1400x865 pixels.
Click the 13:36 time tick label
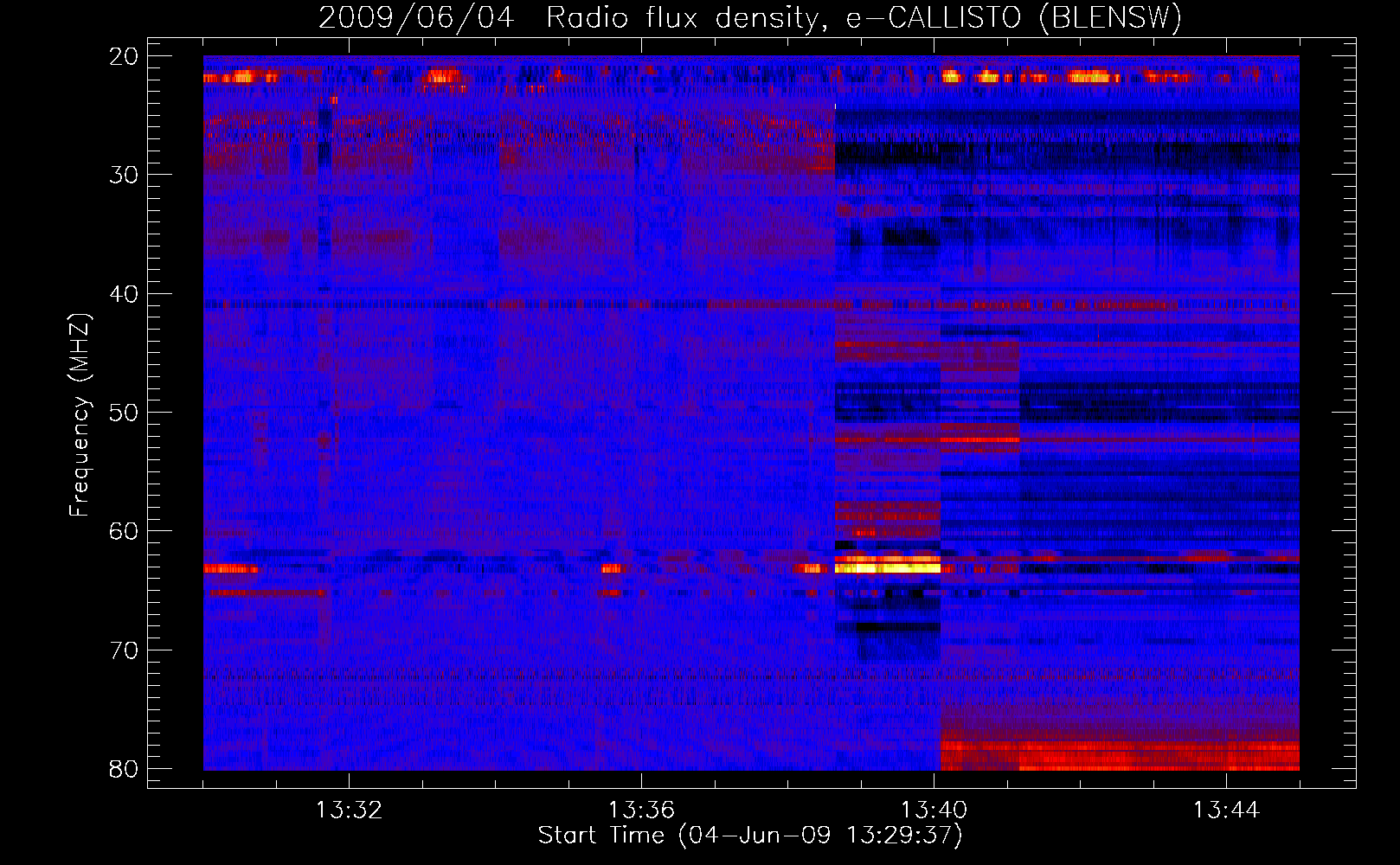click(641, 811)
